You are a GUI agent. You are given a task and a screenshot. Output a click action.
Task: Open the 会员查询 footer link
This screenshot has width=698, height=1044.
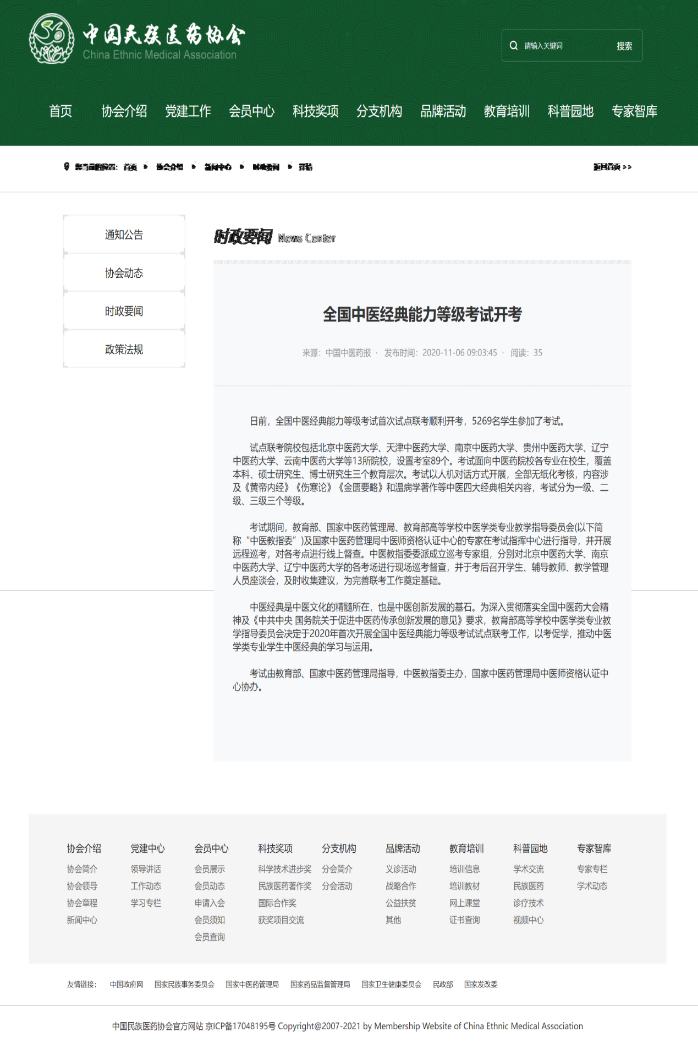pyautogui.click(x=209, y=937)
